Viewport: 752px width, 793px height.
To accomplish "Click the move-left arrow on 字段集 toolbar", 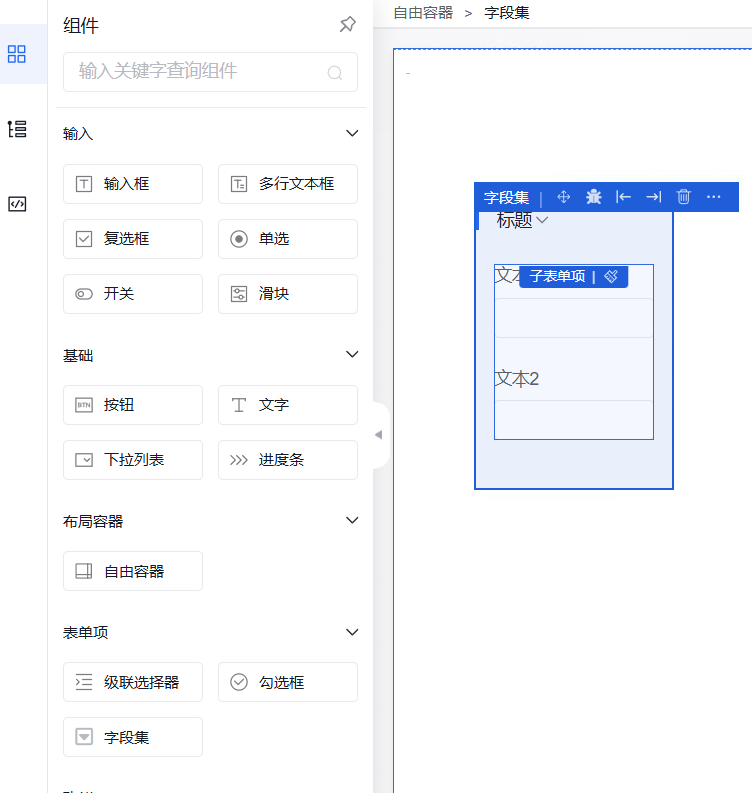I will pyautogui.click(x=623, y=197).
